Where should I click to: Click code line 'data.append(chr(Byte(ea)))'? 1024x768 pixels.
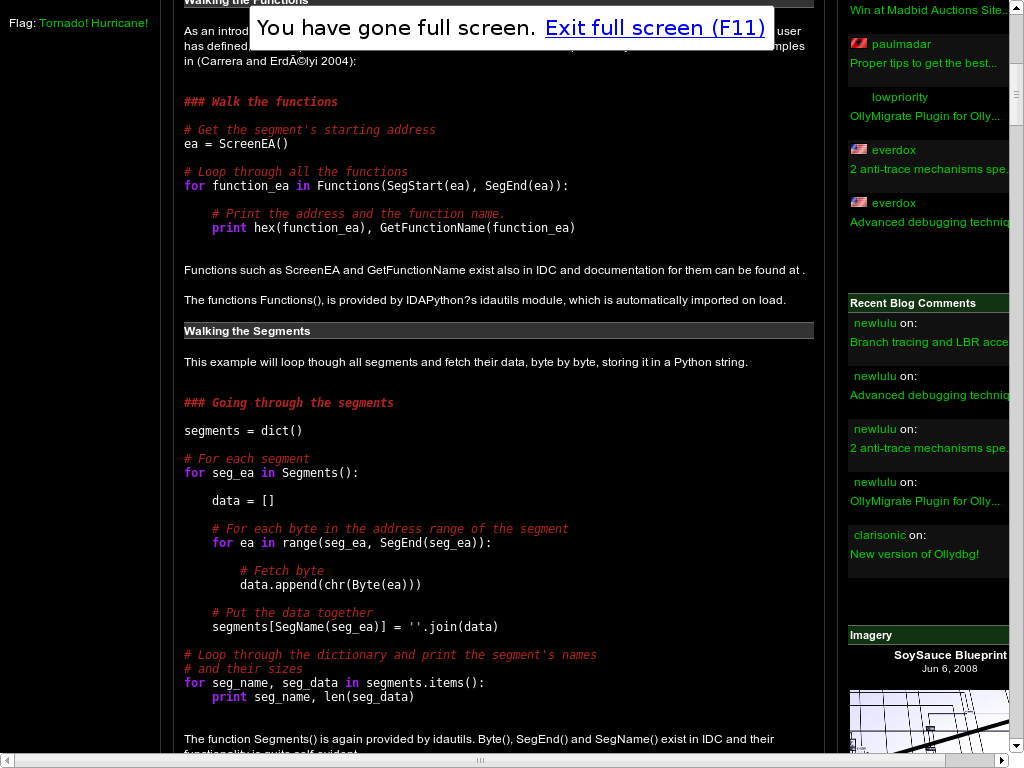(330, 584)
